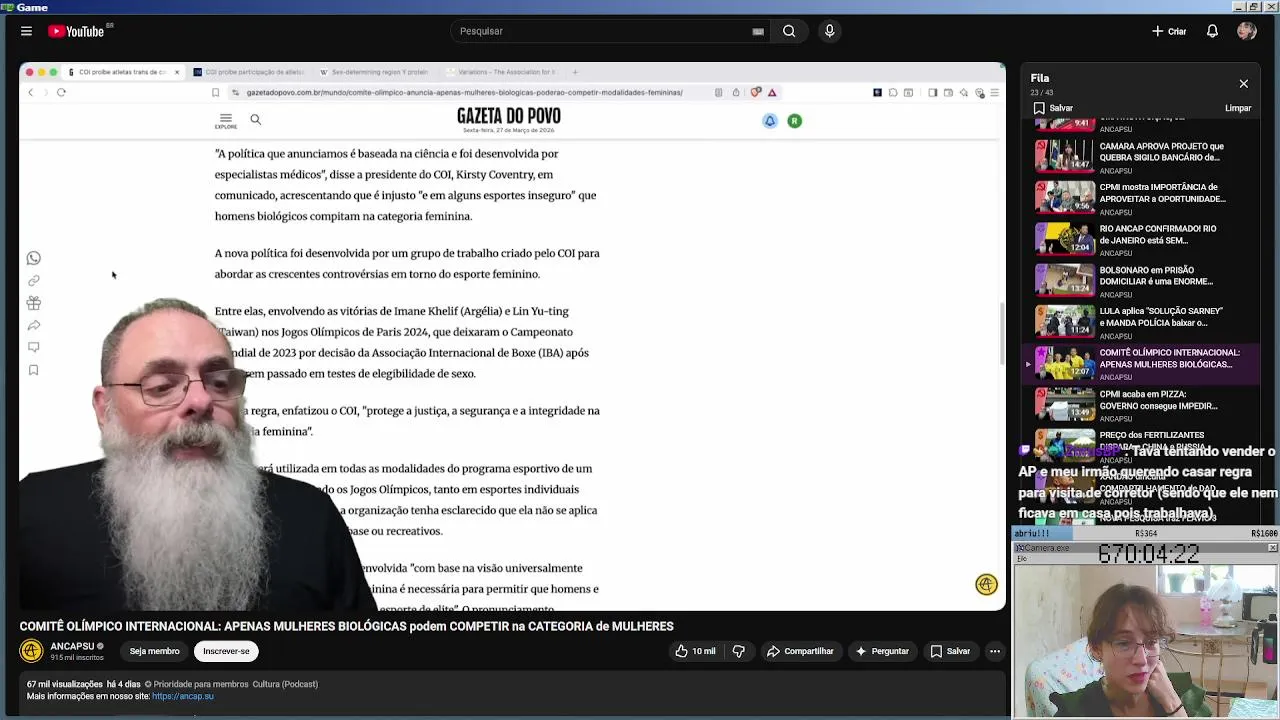The height and width of the screenshot is (720, 1280).
Task: Play the CPMI acaba em PIZZA thumbnail
Action: click(x=1065, y=404)
